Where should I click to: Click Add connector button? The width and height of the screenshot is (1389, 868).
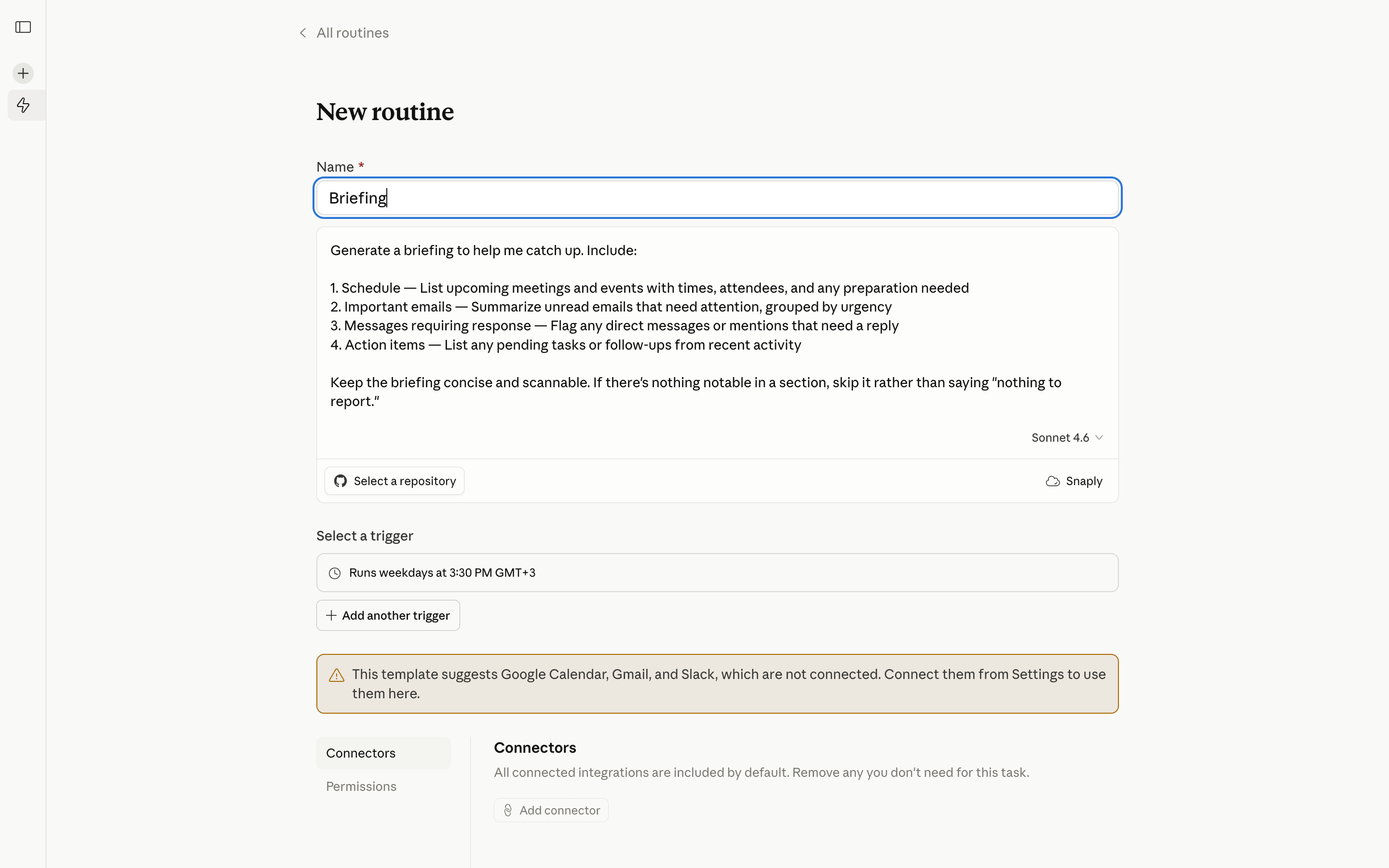point(551,810)
